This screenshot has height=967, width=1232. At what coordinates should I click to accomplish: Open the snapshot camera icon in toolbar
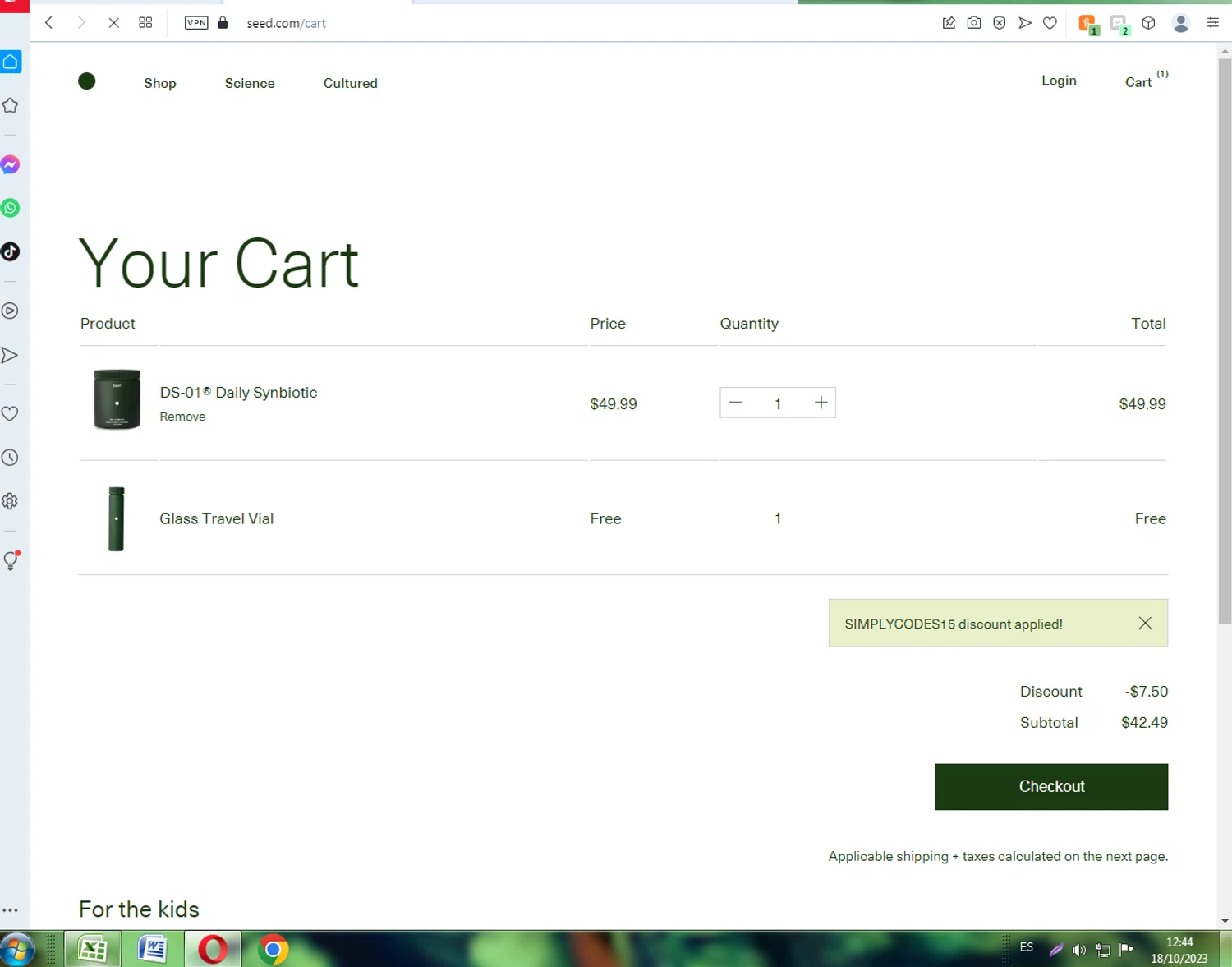[x=974, y=23]
